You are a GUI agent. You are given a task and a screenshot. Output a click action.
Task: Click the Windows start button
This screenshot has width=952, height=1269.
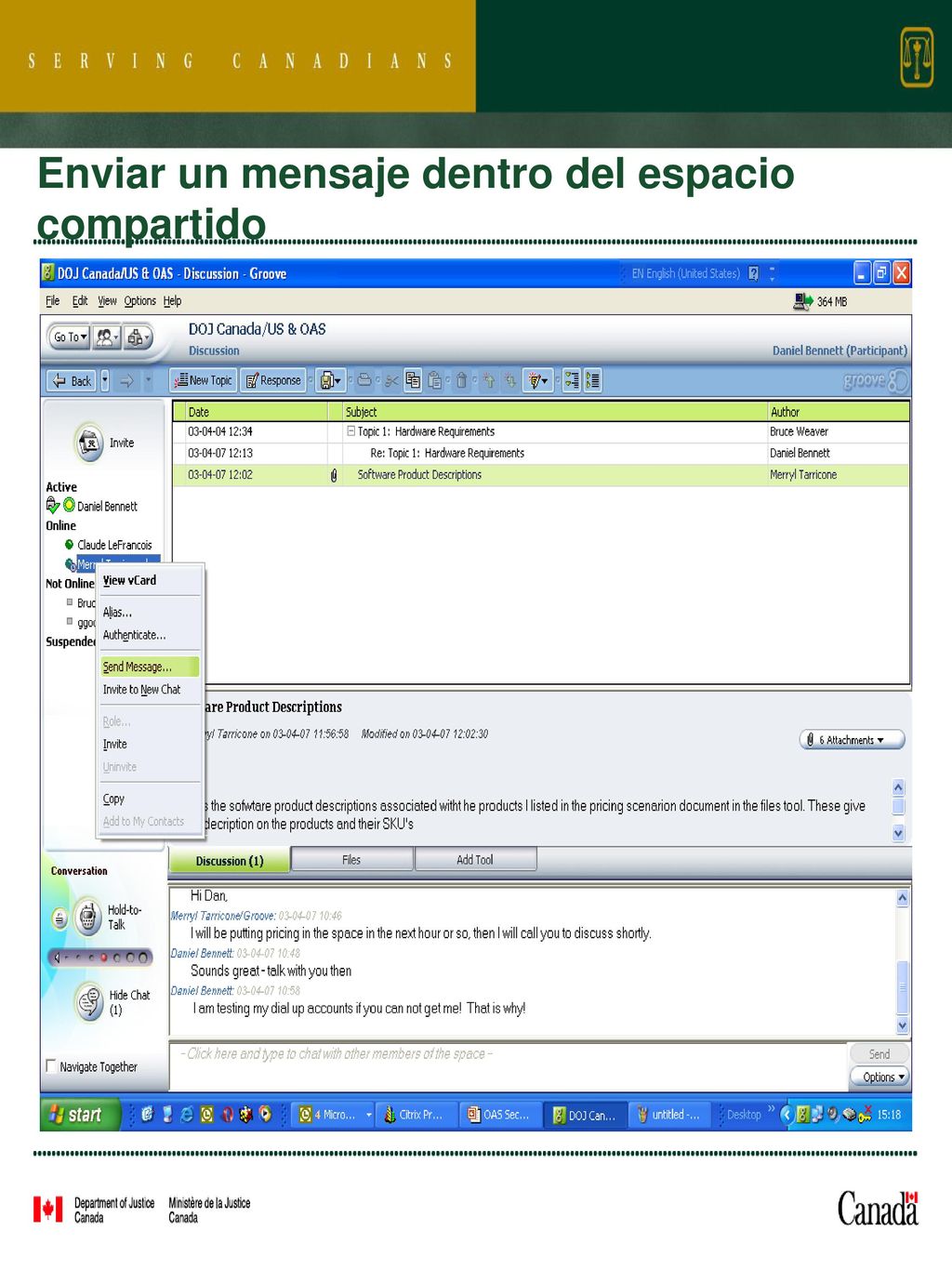tap(80, 1114)
